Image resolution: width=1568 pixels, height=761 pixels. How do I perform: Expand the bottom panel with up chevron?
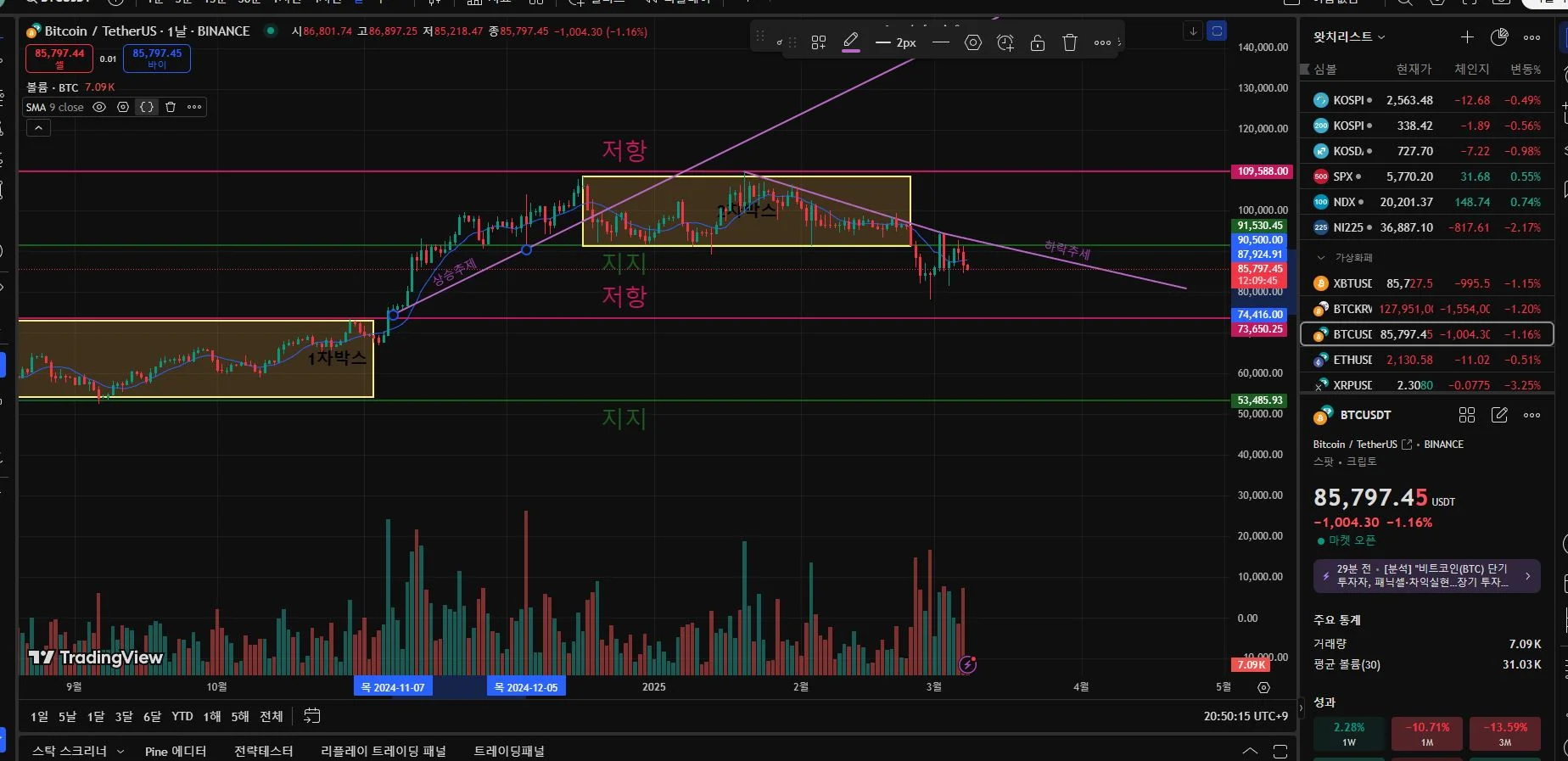1250,751
